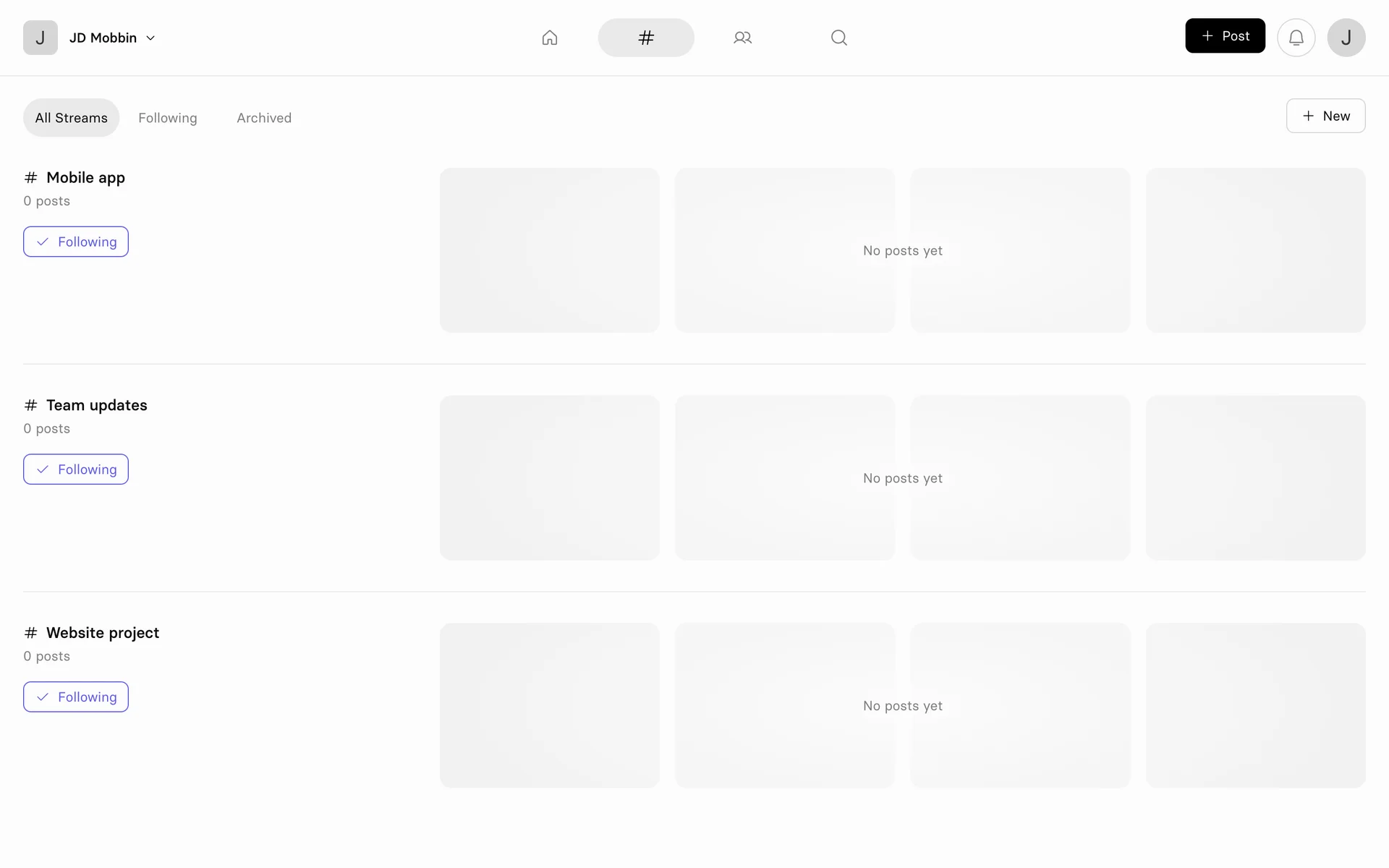Open notifications bell

click(x=1296, y=38)
